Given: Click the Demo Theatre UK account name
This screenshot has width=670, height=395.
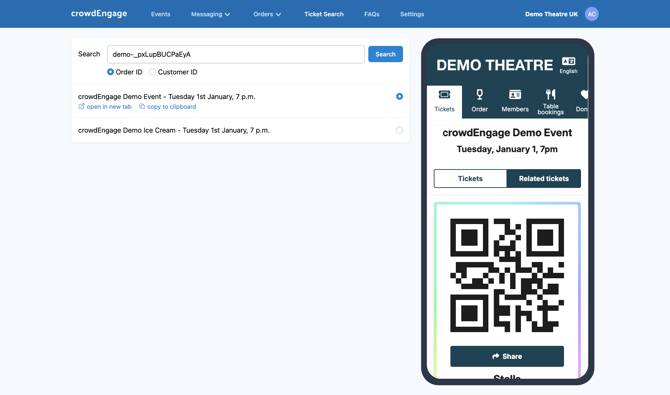Looking at the screenshot, I should [551, 14].
